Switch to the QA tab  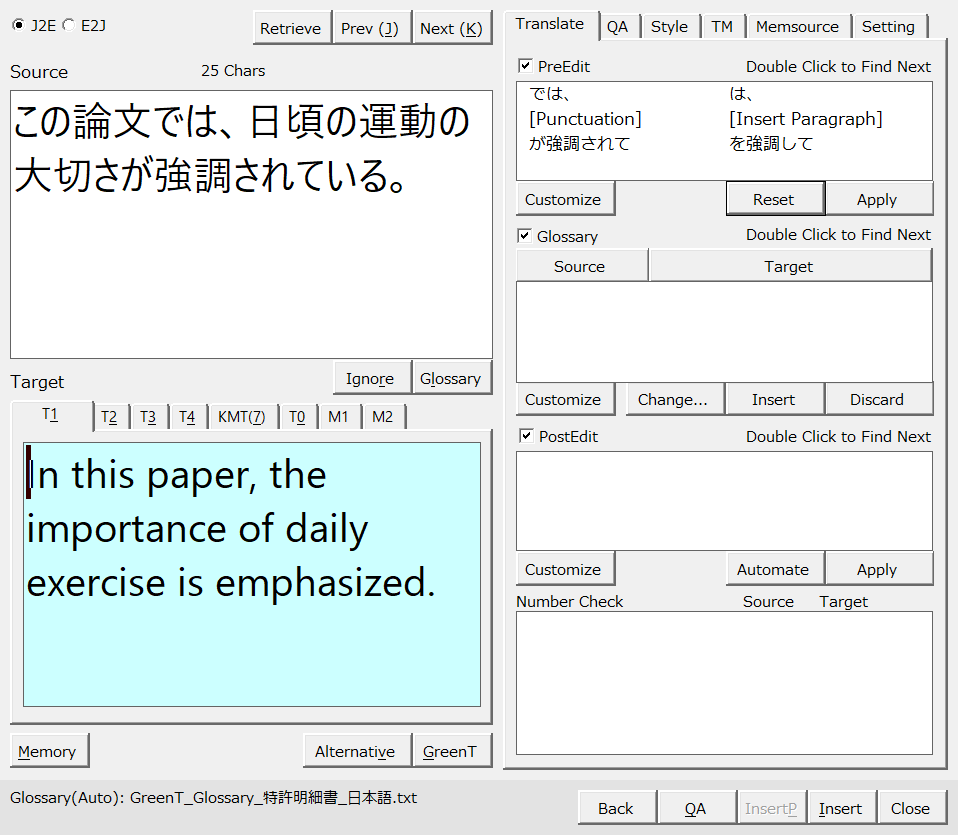coord(617,27)
